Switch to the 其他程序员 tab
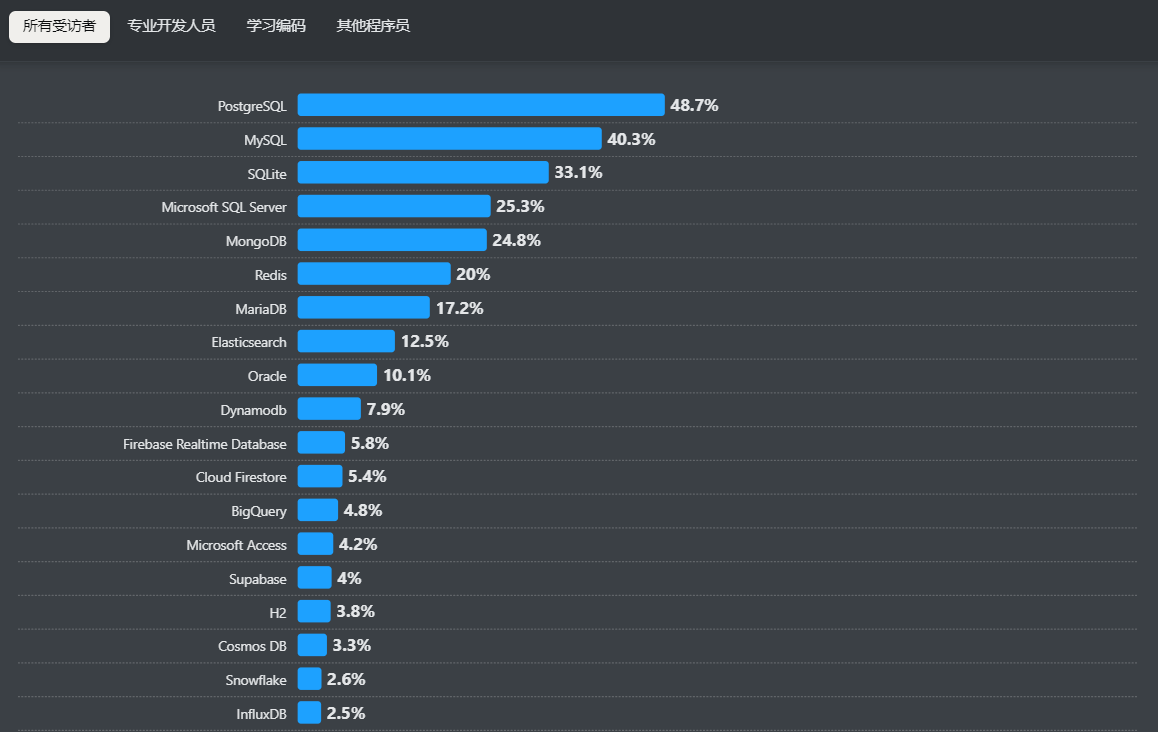 (373, 27)
